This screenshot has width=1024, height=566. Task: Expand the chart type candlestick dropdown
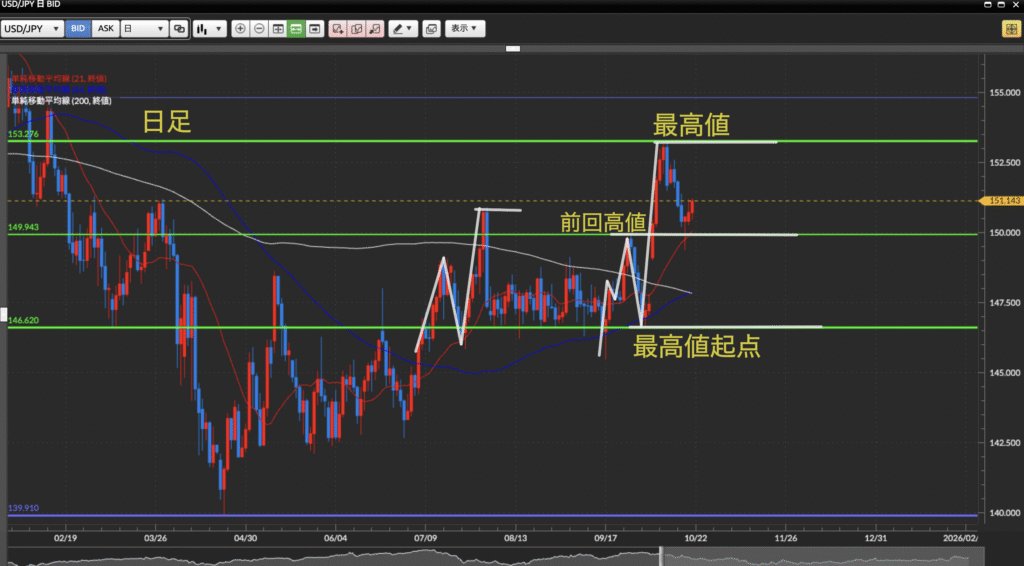(x=208, y=29)
